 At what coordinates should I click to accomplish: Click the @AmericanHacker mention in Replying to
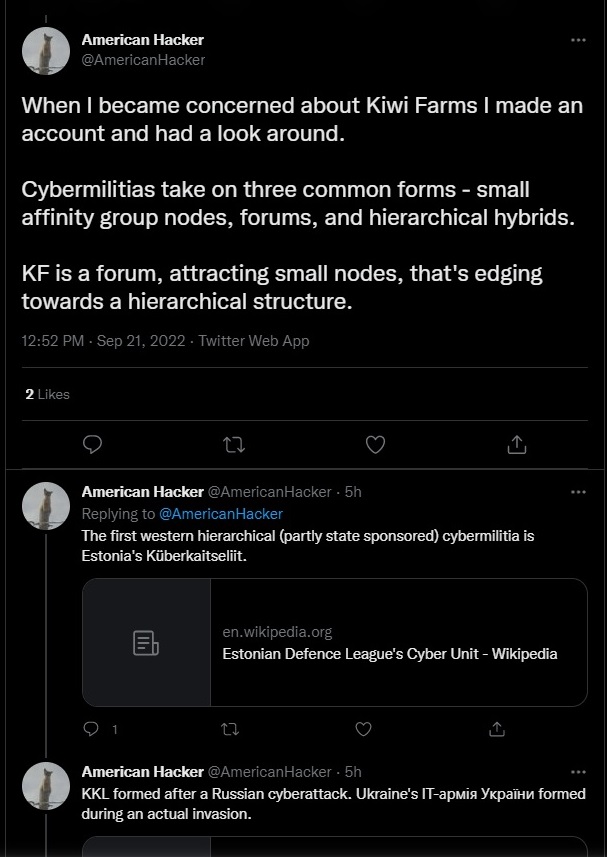click(221, 514)
